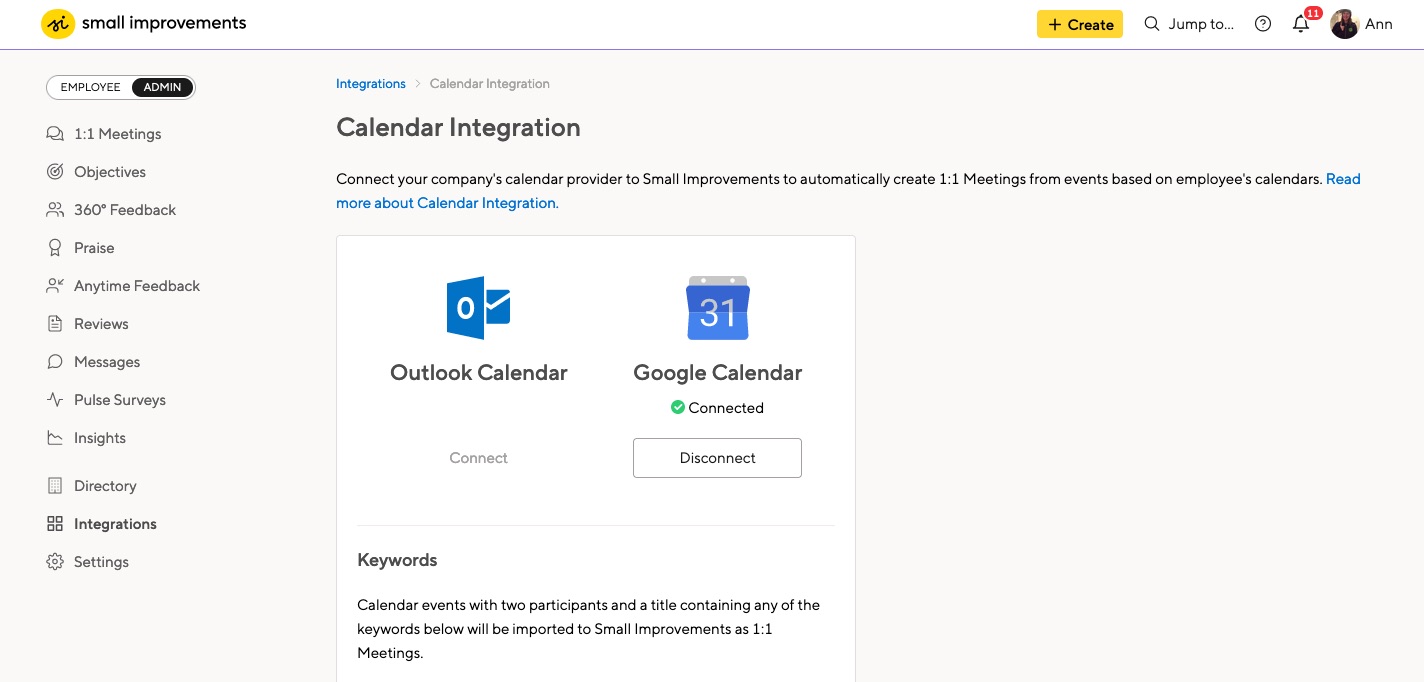Click the Outlook Calendar logo

click(478, 307)
